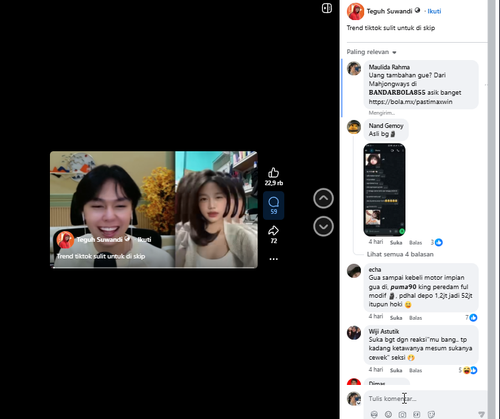Click 4 hari timestamp on Nand Gemoy's comment
The height and width of the screenshot is (419, 500).
click(x=376, y=242)
